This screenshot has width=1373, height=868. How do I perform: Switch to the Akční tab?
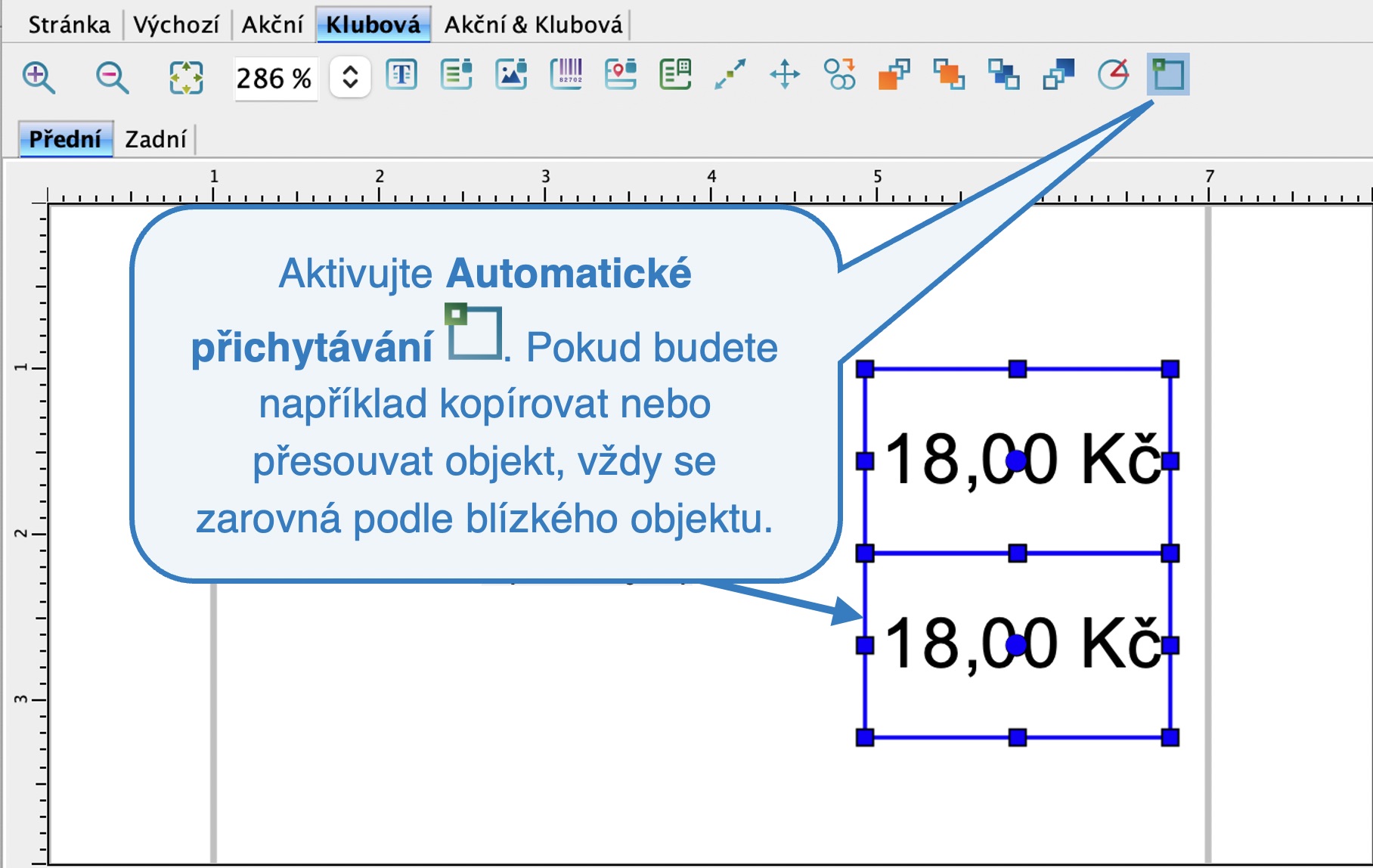272,25
